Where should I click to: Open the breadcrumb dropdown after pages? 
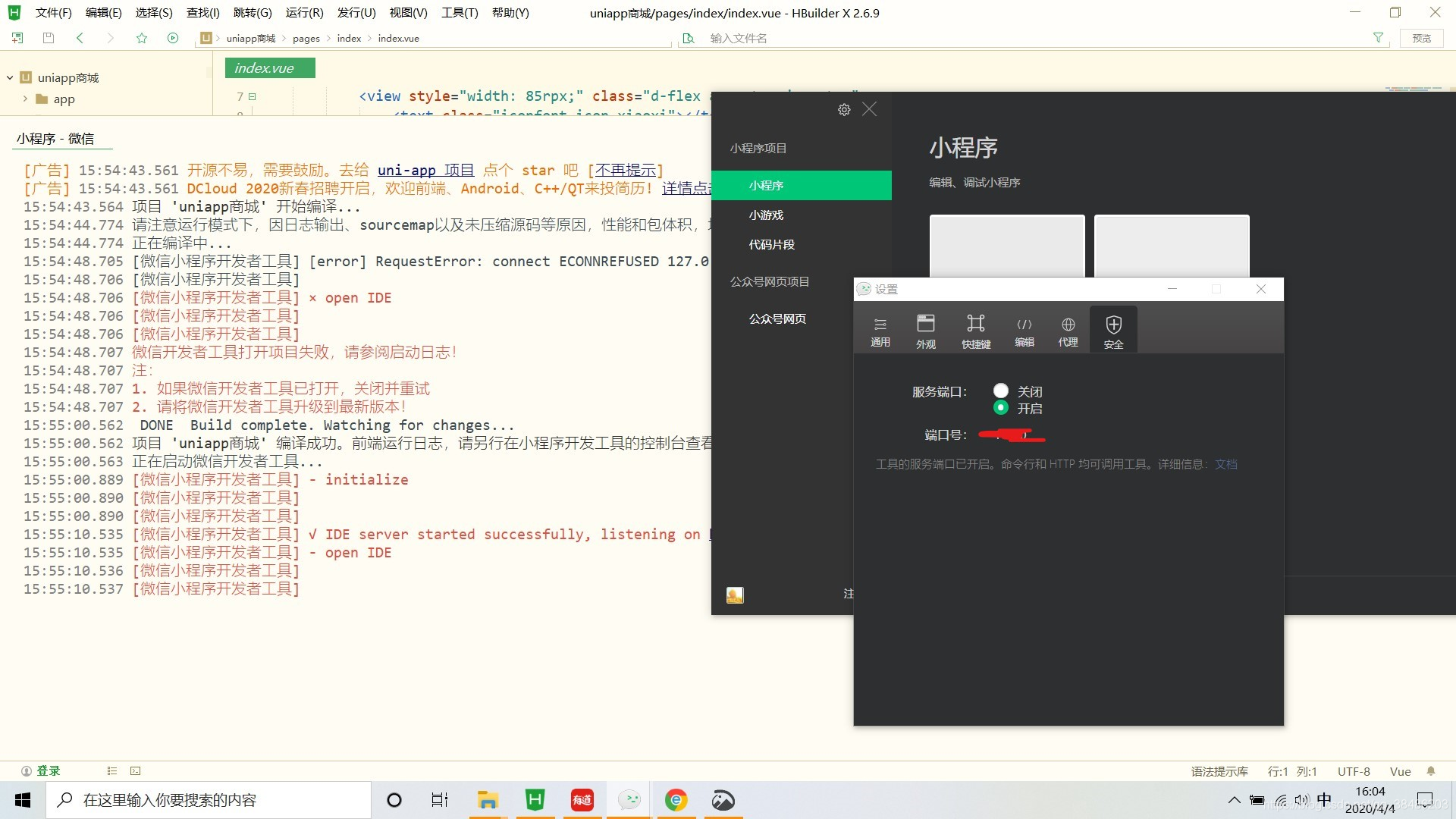pyautogui.click(x=329, y=38)
